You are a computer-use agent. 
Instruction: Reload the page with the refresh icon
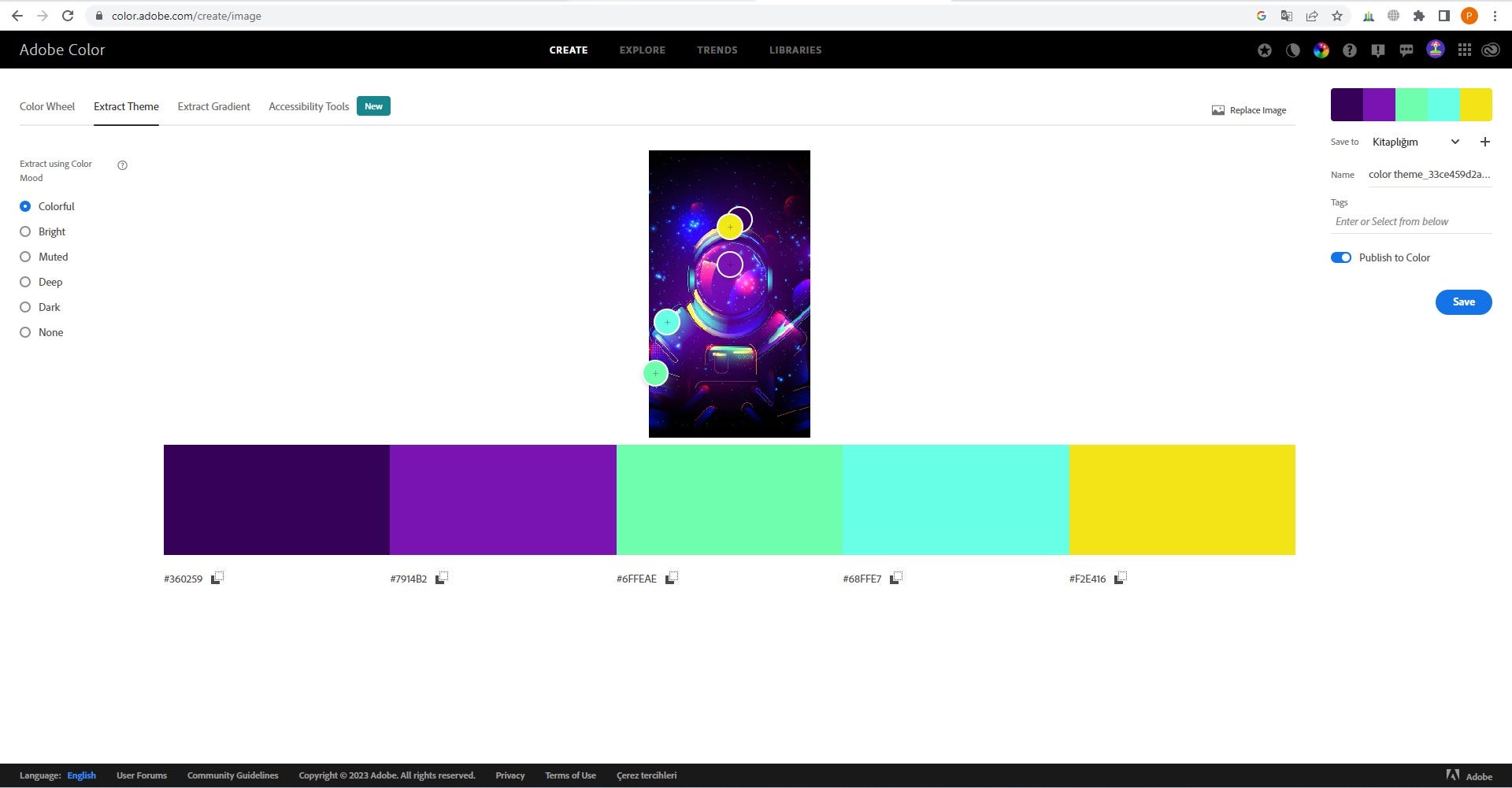pyautogui.click(x=68, y=16)
